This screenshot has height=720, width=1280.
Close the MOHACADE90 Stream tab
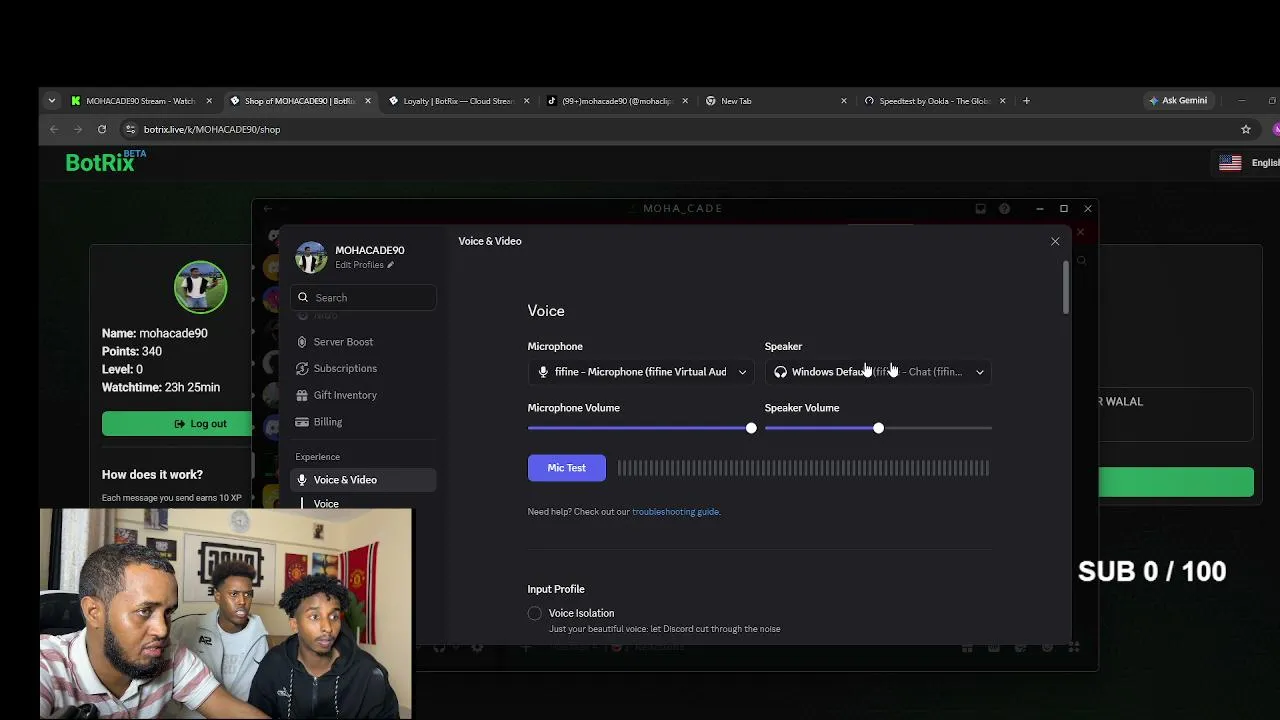click(209, 101)
